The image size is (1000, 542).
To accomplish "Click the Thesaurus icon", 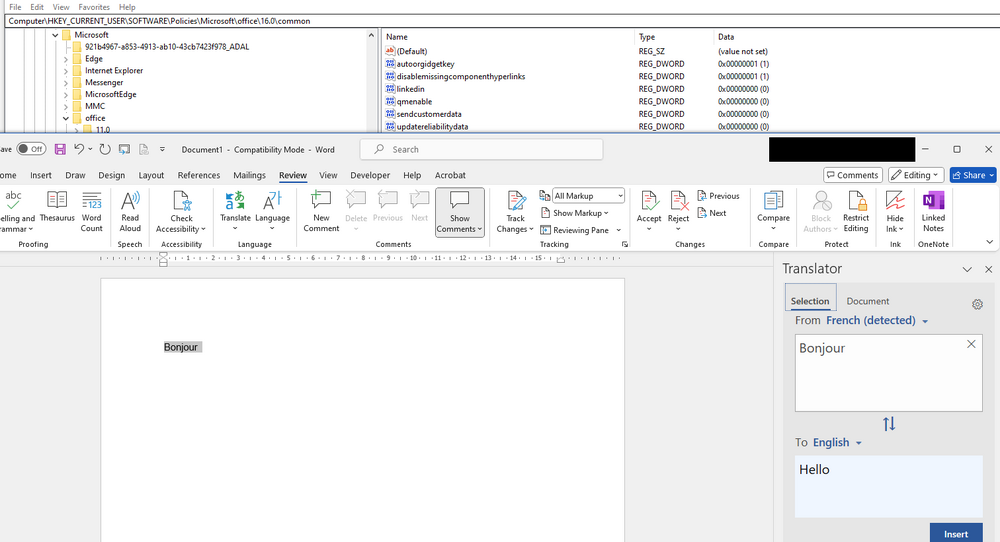I will (57, 207).
